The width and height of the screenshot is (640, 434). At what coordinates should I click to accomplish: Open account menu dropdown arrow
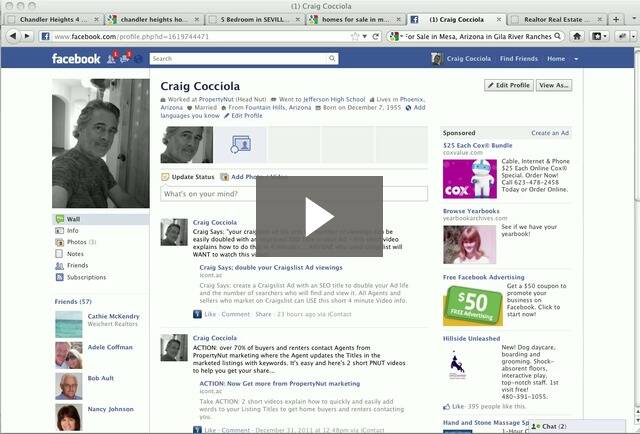point(576,59)
